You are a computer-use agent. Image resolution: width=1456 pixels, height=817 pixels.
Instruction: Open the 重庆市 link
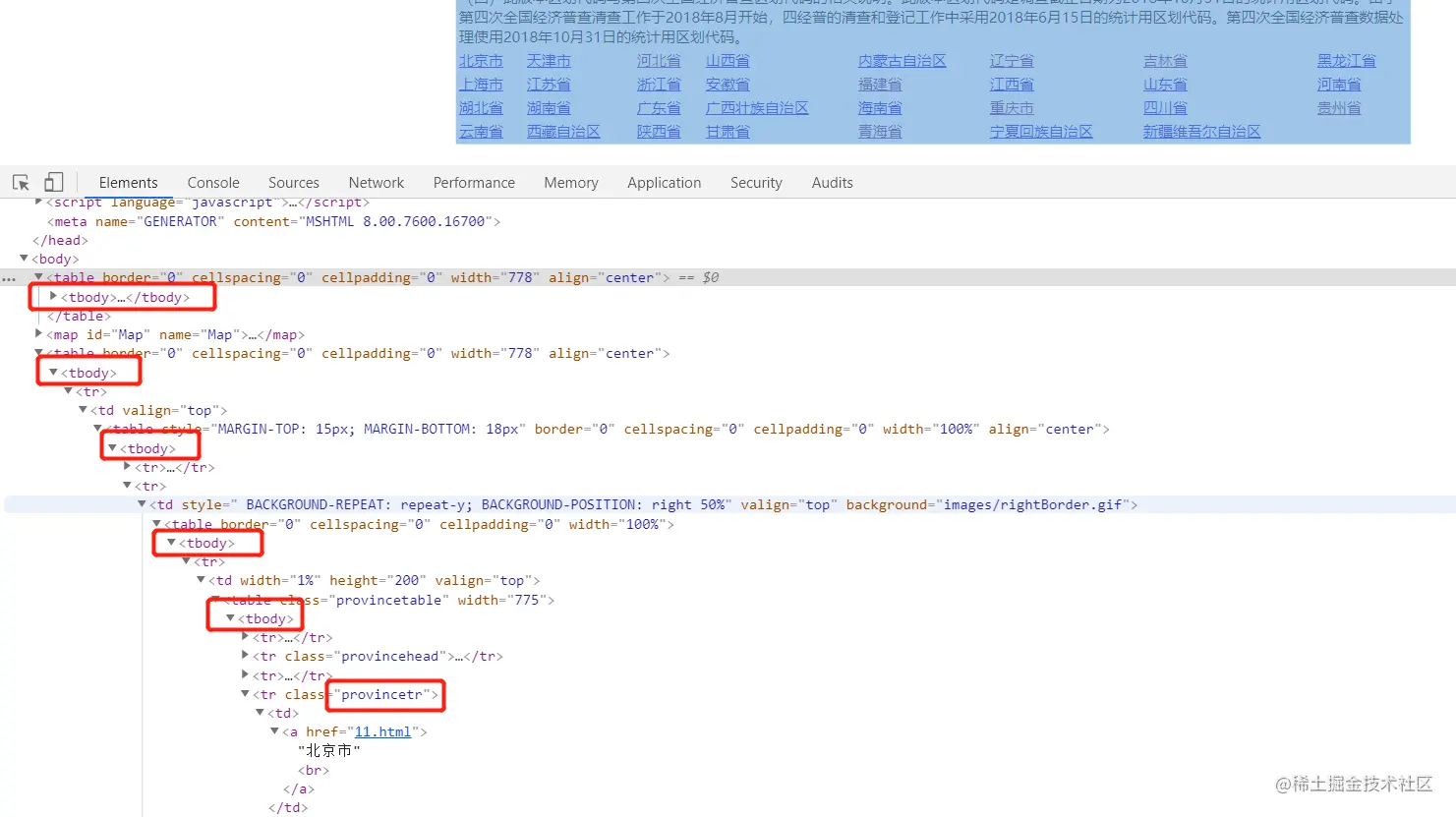(x=1012, y=108)
